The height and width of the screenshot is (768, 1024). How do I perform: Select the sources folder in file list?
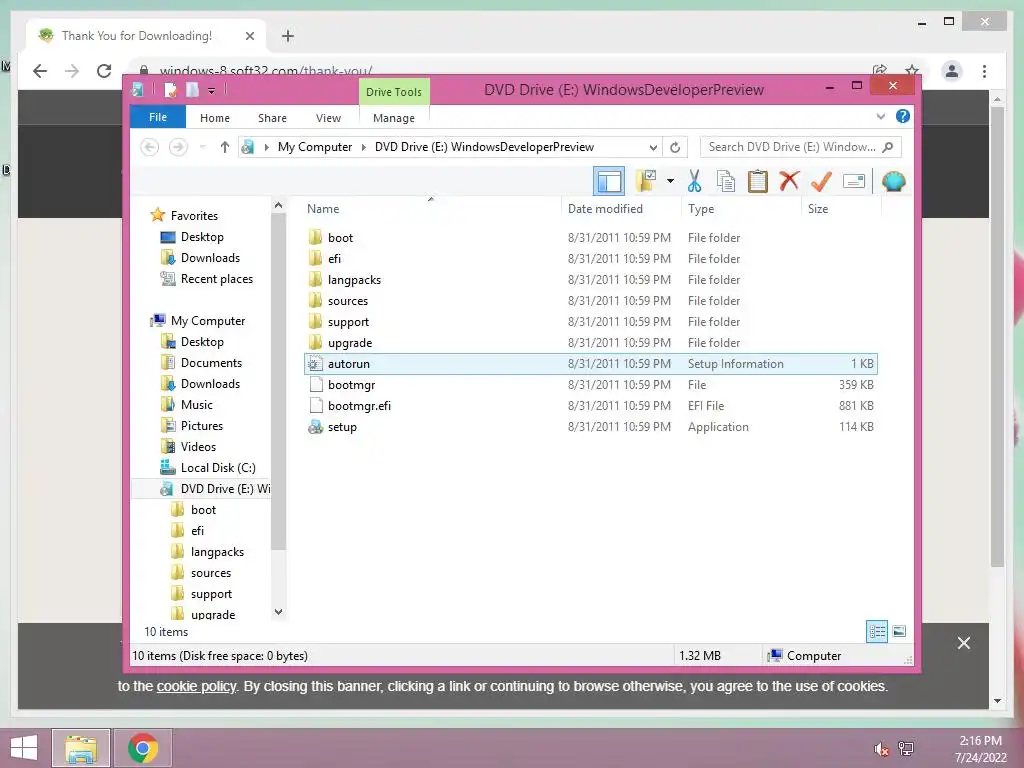click(x=591, y=301)
